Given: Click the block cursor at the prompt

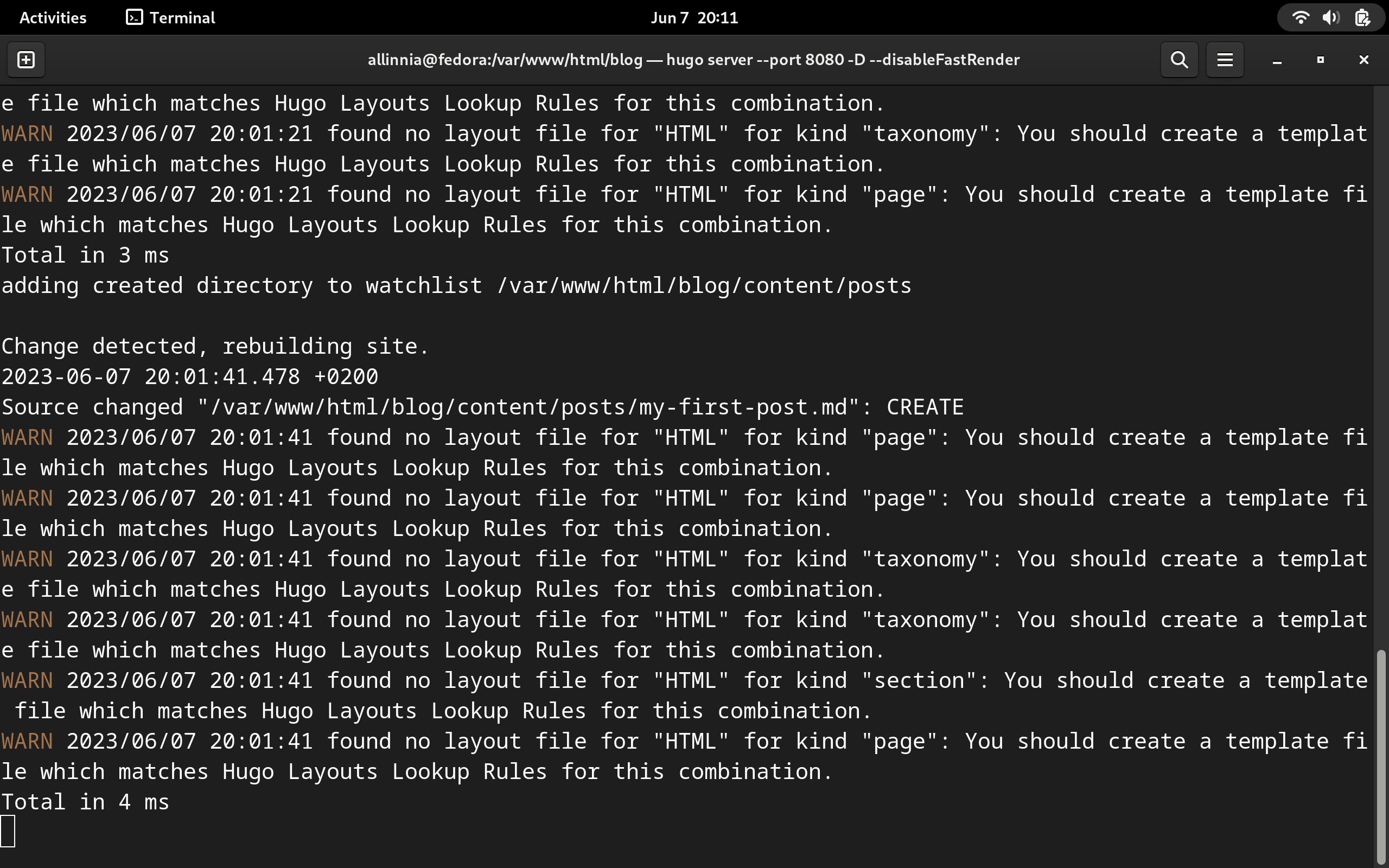Looking at the screenshot, I should point(8,831).
